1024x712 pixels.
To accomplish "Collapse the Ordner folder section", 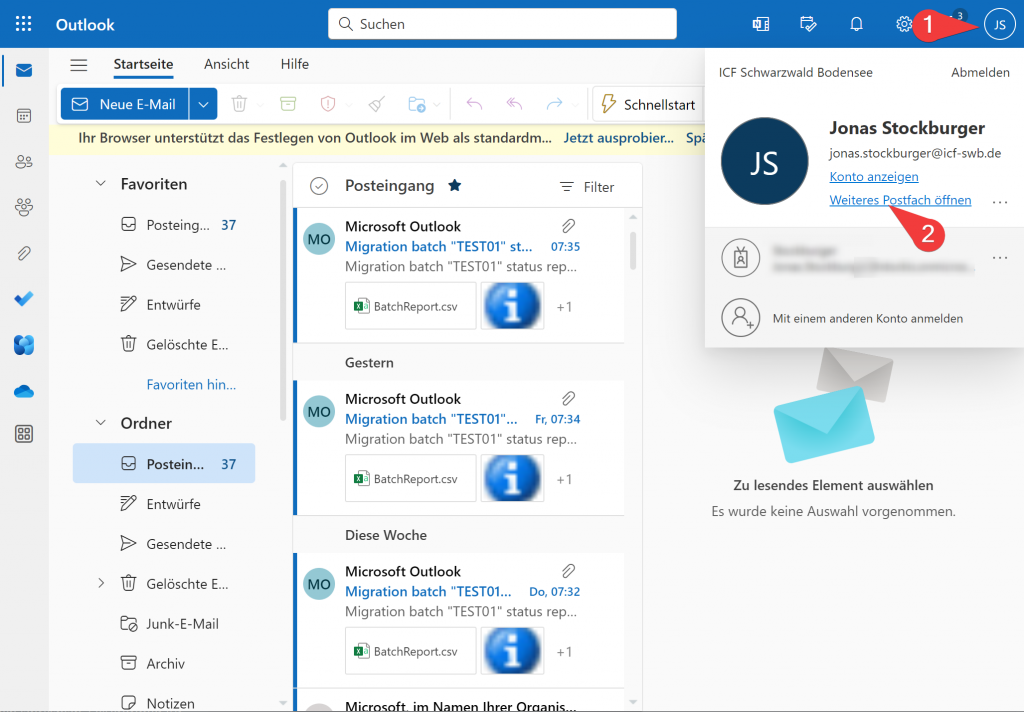I will pyautogui.click(x=101, y=423).
